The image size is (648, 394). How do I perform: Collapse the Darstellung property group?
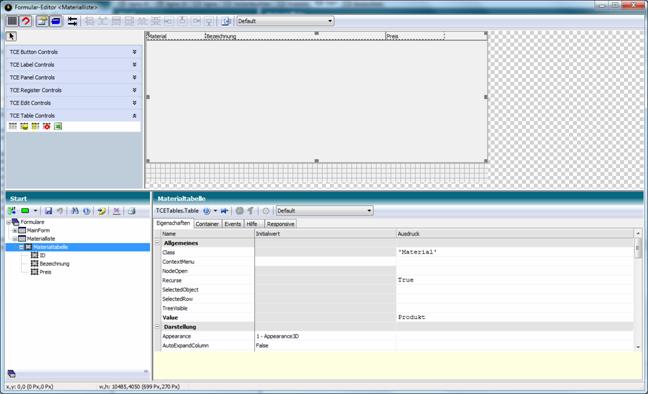(157, 327)
